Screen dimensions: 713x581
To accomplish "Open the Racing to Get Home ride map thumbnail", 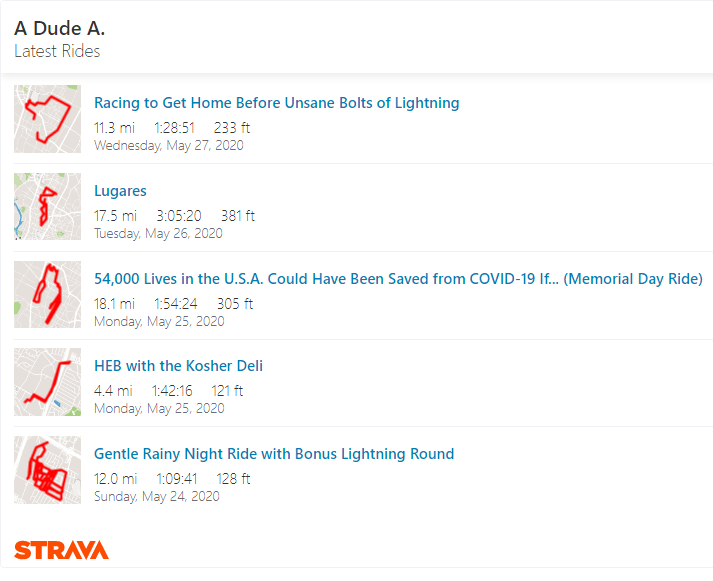I will [47, 119].
